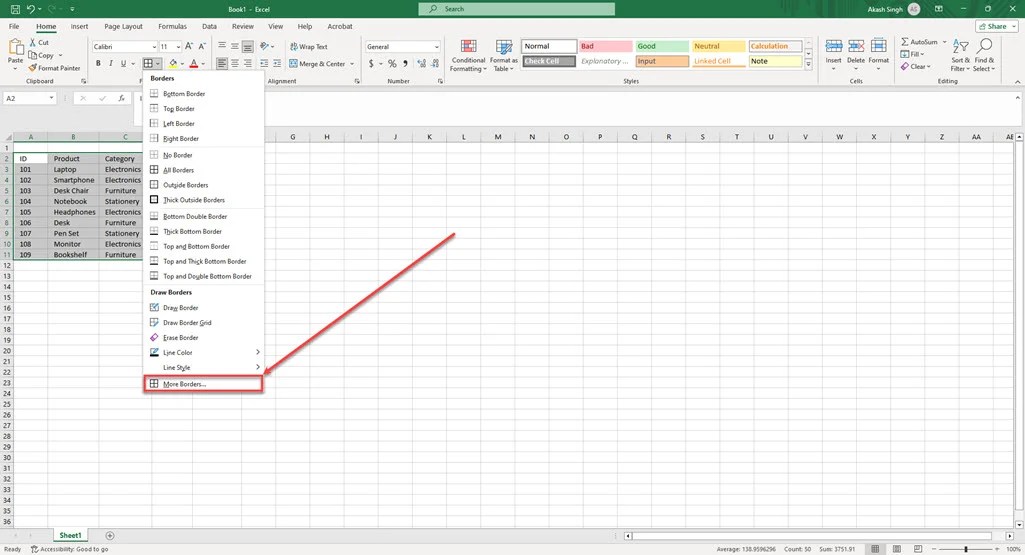The image size is (1025, 555).
Task: Apply the Good cell style
Action: click(x=662, y=46)
